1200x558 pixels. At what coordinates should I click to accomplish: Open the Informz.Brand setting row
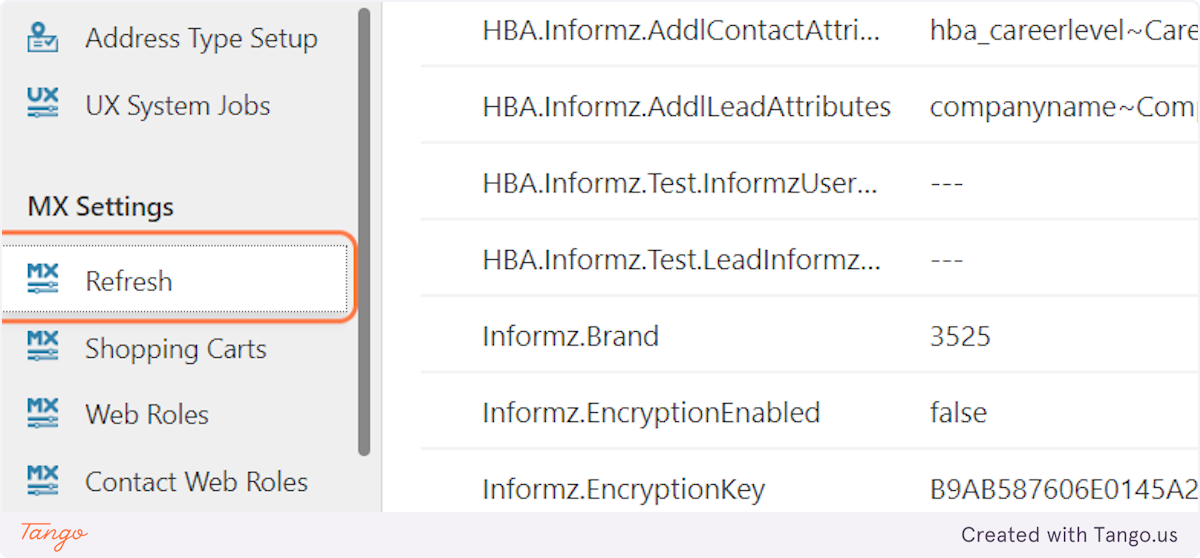point(570,336)
